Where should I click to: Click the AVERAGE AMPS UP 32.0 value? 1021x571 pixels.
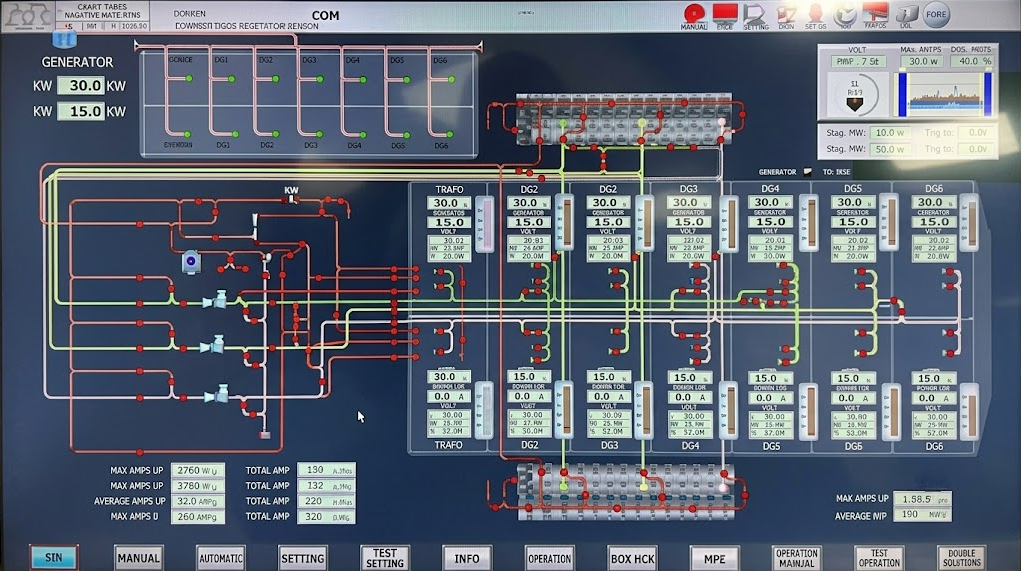coord(197,501)
